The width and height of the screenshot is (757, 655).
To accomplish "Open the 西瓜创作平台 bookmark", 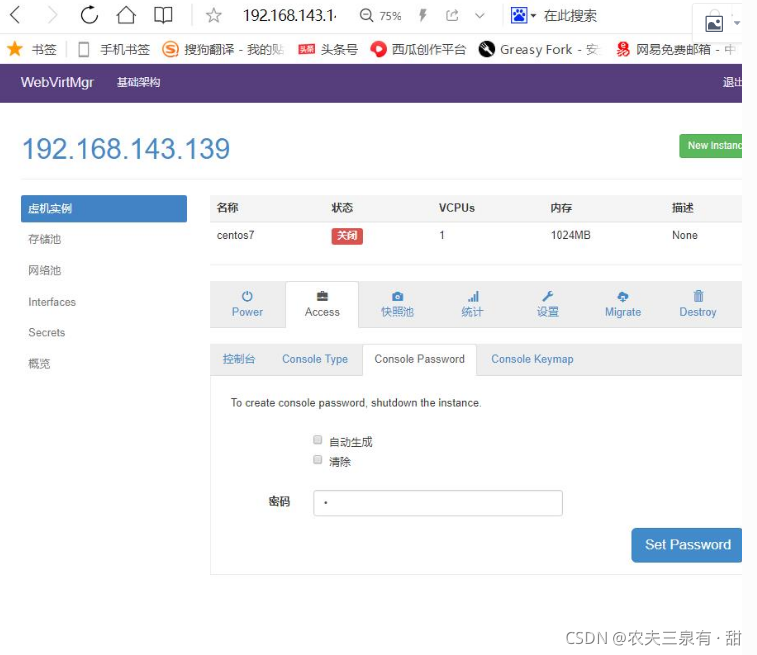I will 418,49.
